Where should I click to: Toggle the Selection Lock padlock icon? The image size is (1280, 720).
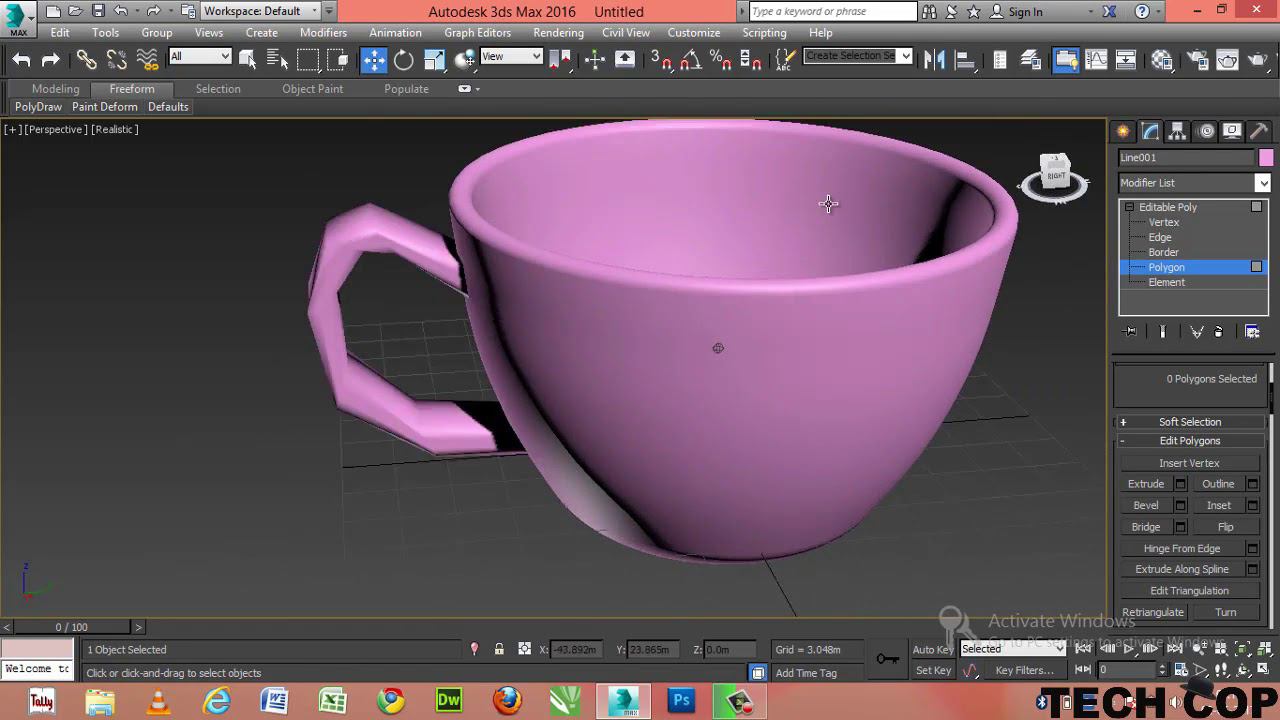pyautogui.click(x=499, y=649)
